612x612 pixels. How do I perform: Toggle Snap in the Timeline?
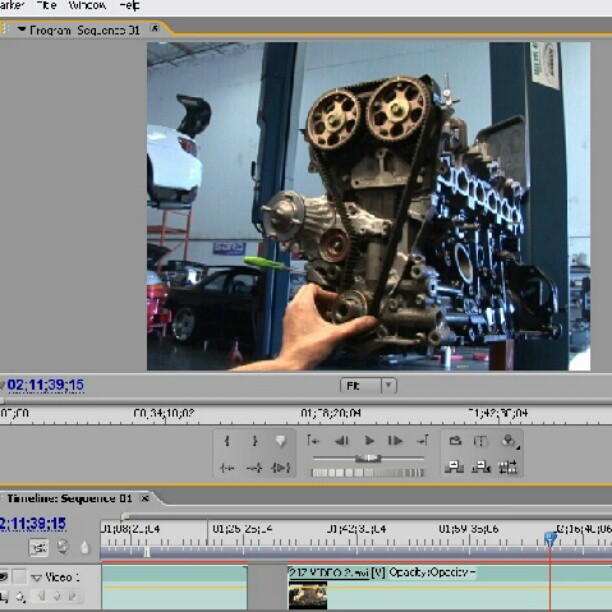[38, 548]
